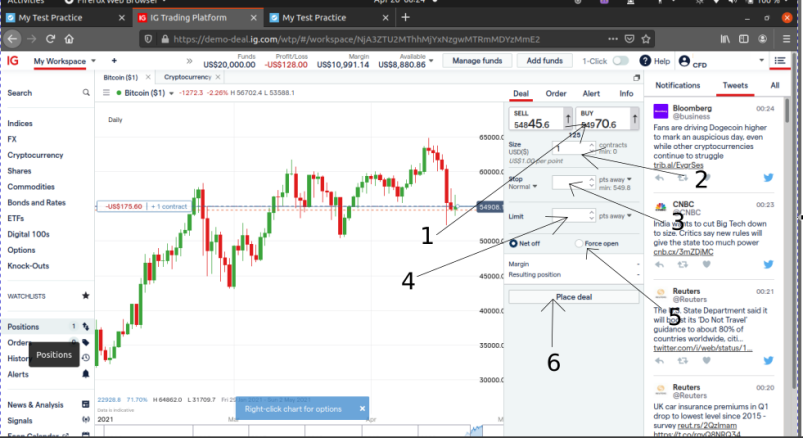Retweet the CNBC tweet

click(x=682, y=265)
